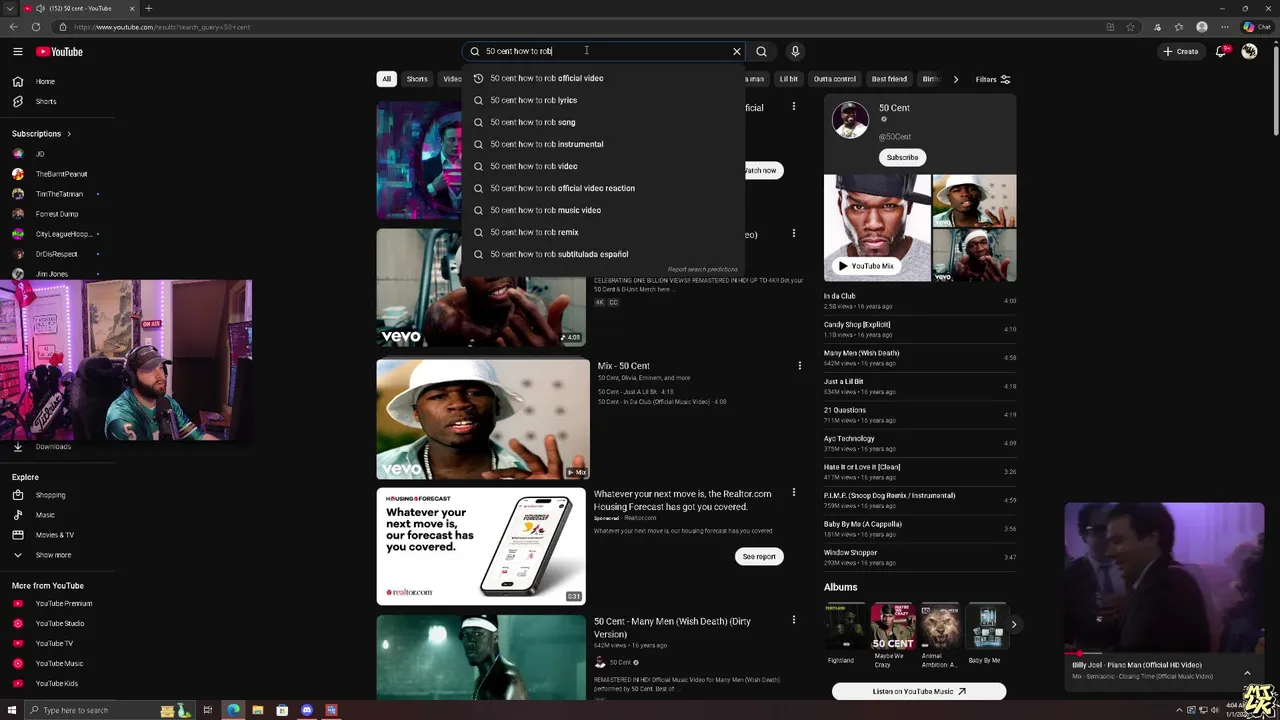This screenshot has height=720, width=1280.
Task: Go to YouTube home via logo
Action: (60, 52)
